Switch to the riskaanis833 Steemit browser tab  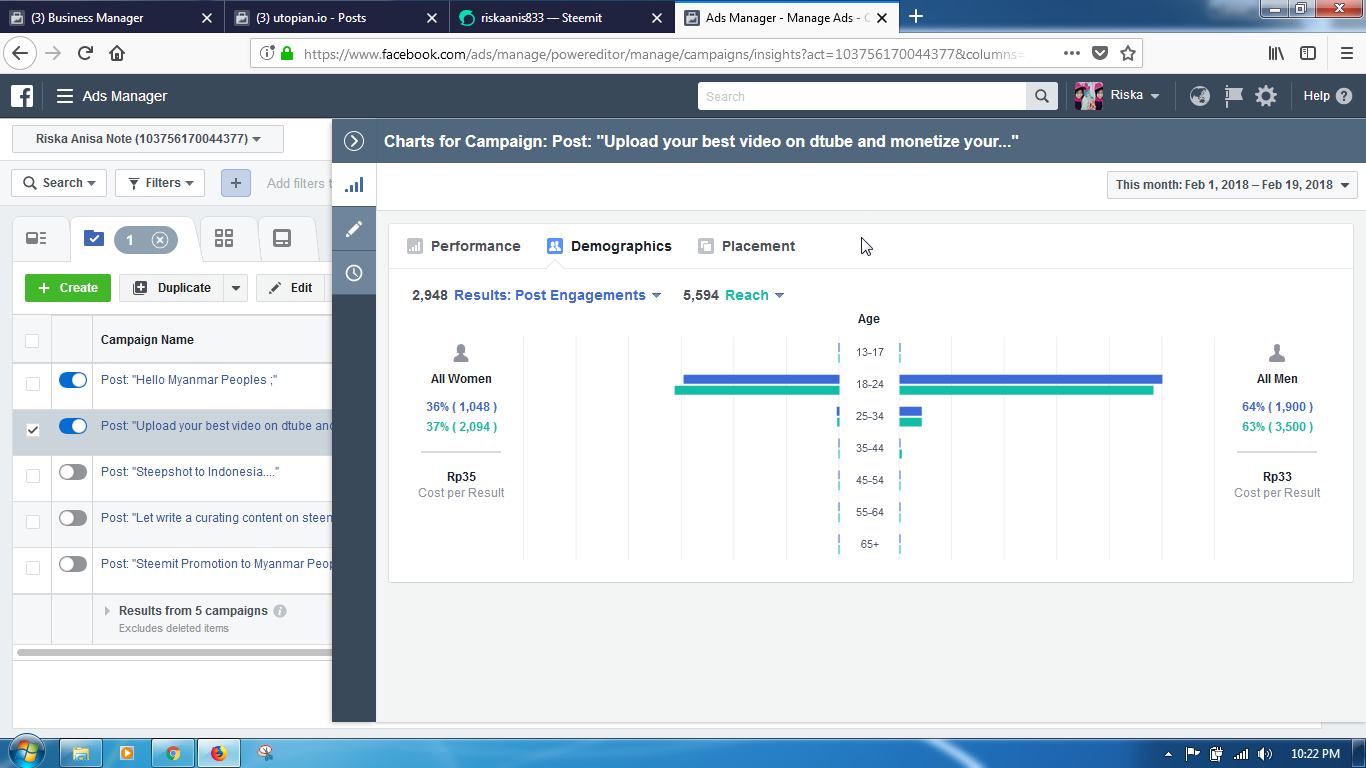(561, 17)
